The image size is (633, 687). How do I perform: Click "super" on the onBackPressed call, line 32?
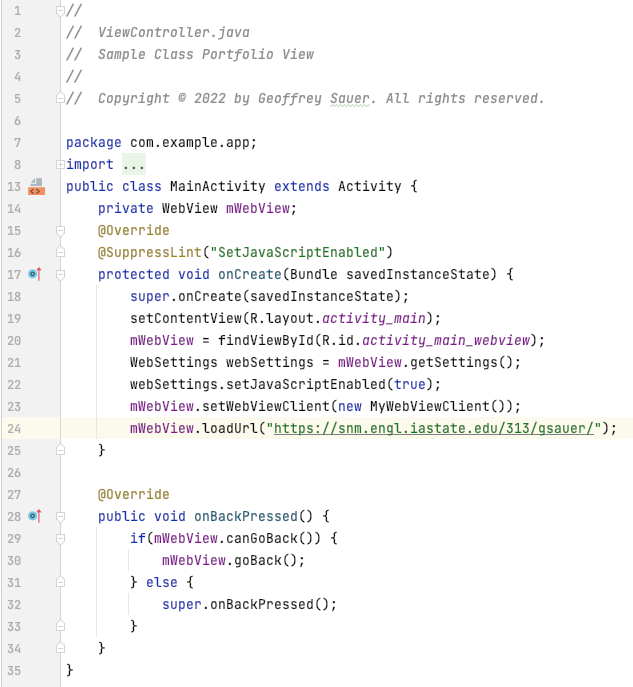click(182, 604)
